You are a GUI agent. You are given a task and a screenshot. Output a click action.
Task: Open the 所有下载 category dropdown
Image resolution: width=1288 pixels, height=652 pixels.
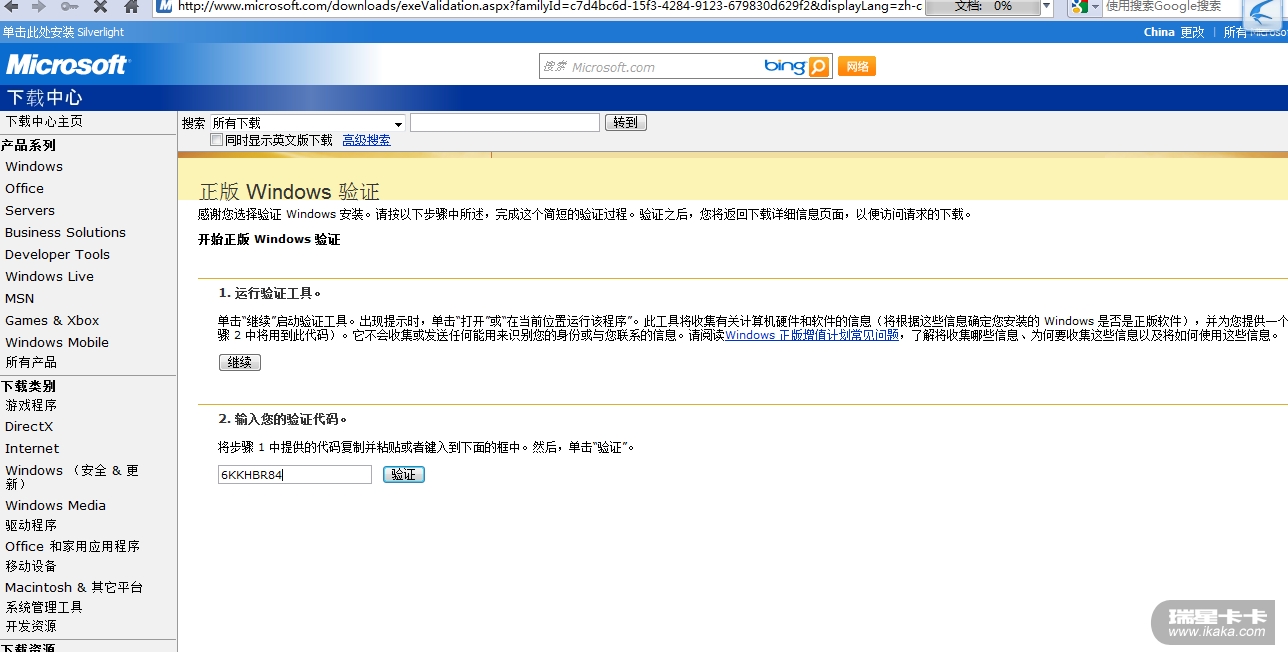pyautogui.click(x=306, y=123)
